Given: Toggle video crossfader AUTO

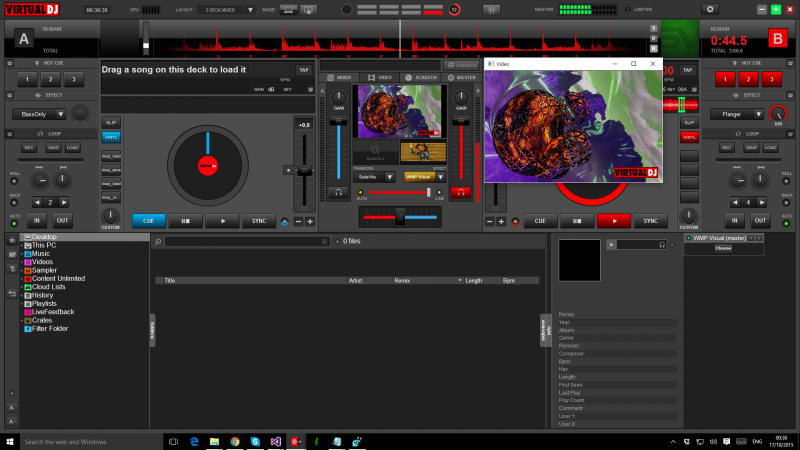Looking at the screenshot, I should [x=361, y=193].
